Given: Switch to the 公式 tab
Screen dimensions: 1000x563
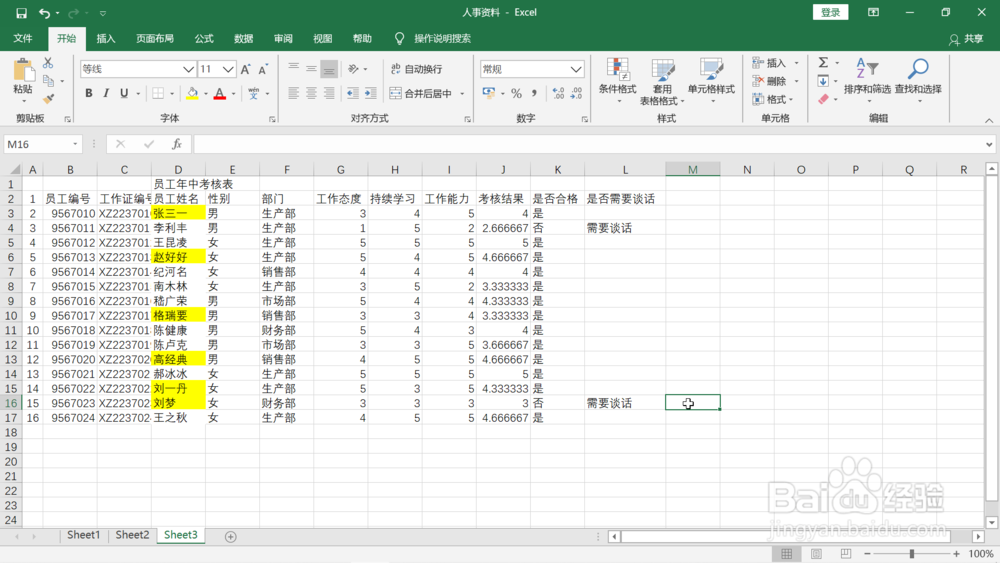Looking at the screenshot, I should point(204,38).
